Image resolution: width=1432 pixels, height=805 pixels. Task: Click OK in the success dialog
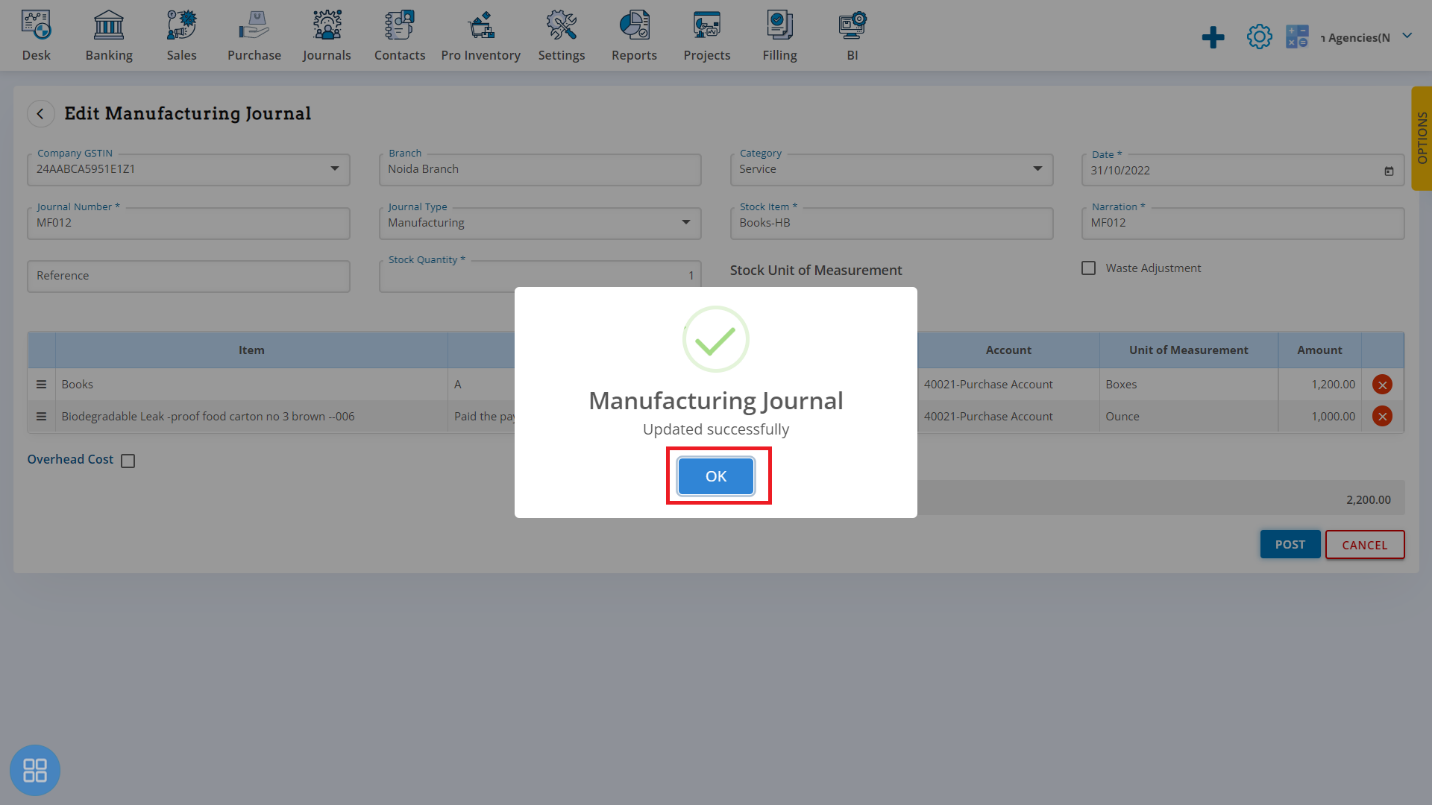coord(716,476)
